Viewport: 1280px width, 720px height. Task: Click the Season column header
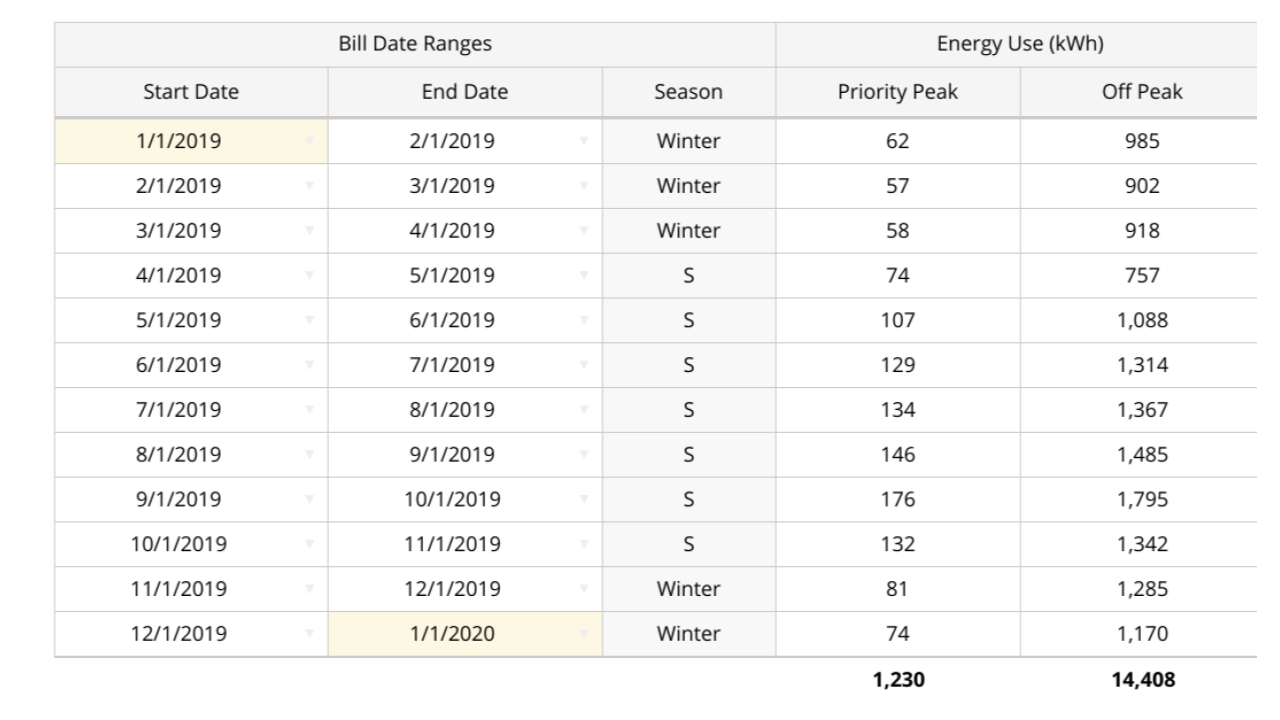pos(688,93)
